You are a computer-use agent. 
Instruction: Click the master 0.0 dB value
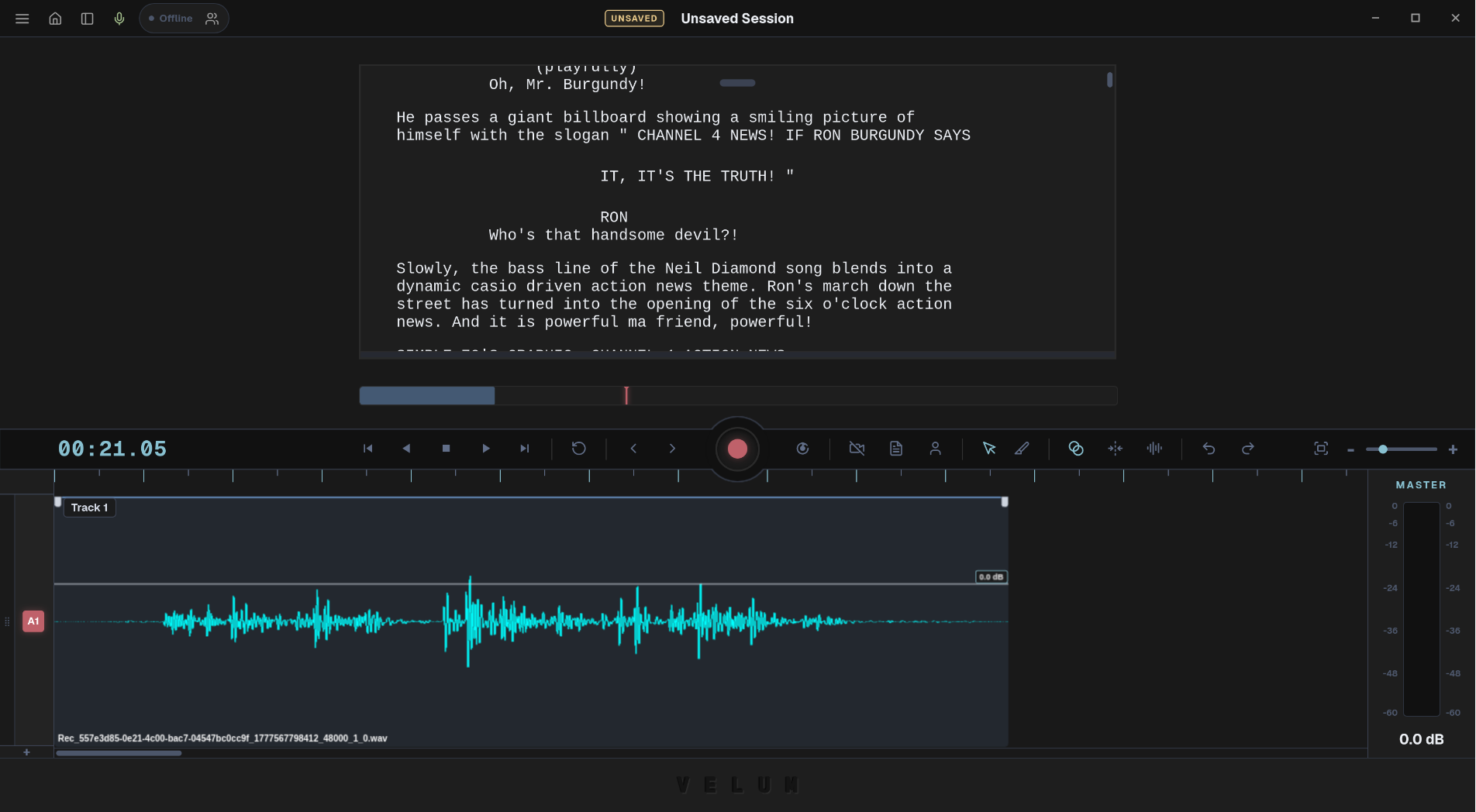coord(1421,739)
